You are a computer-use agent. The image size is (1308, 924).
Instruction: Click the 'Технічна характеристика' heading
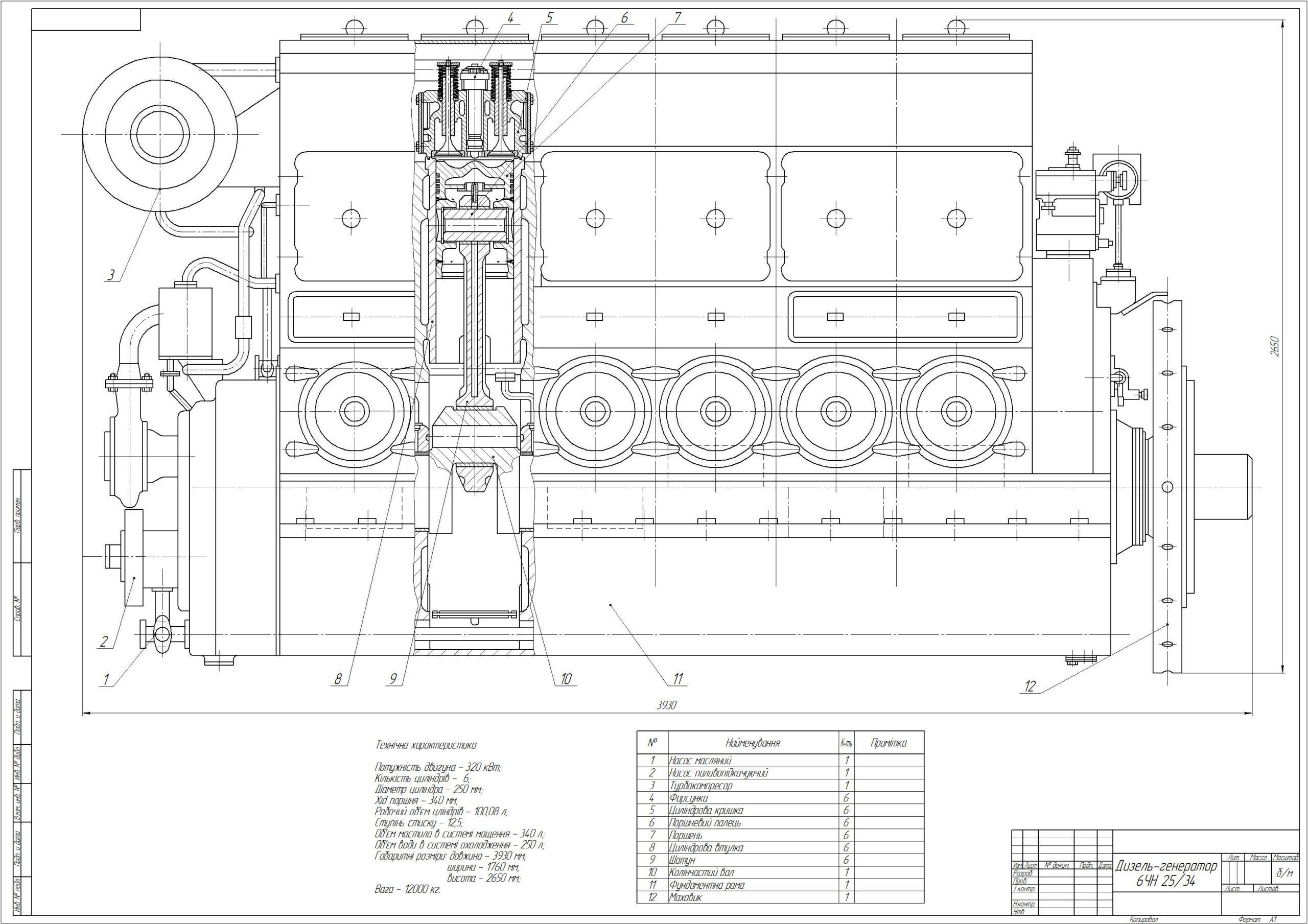[426, 745]
